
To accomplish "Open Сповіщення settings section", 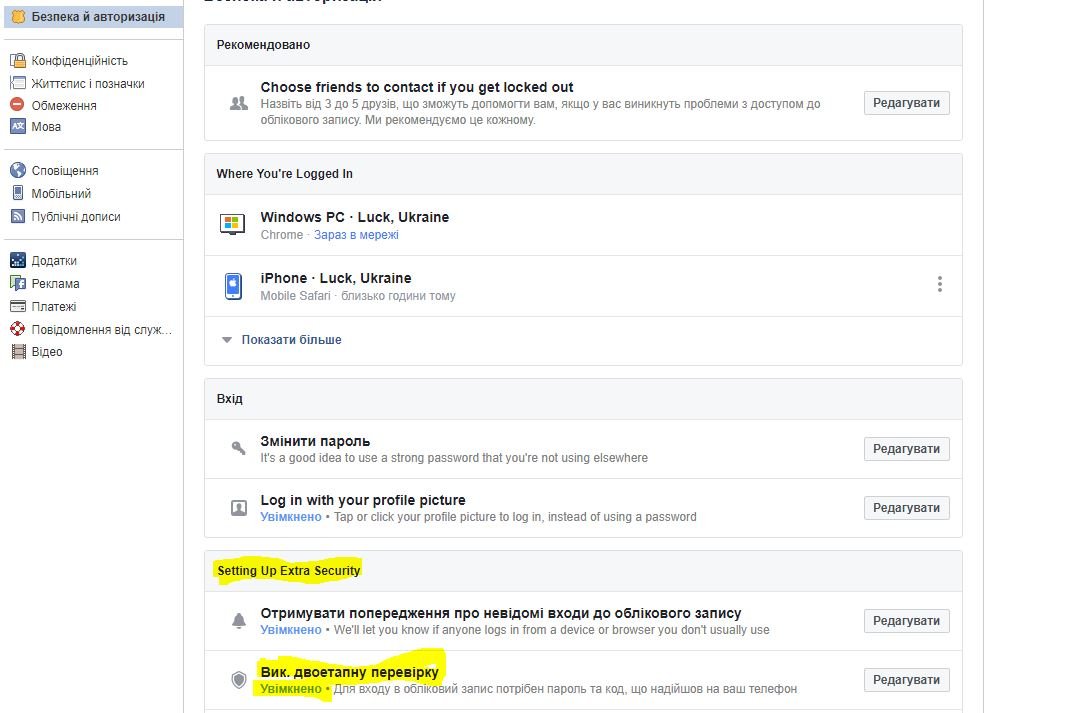I will (x=65, y=171).
